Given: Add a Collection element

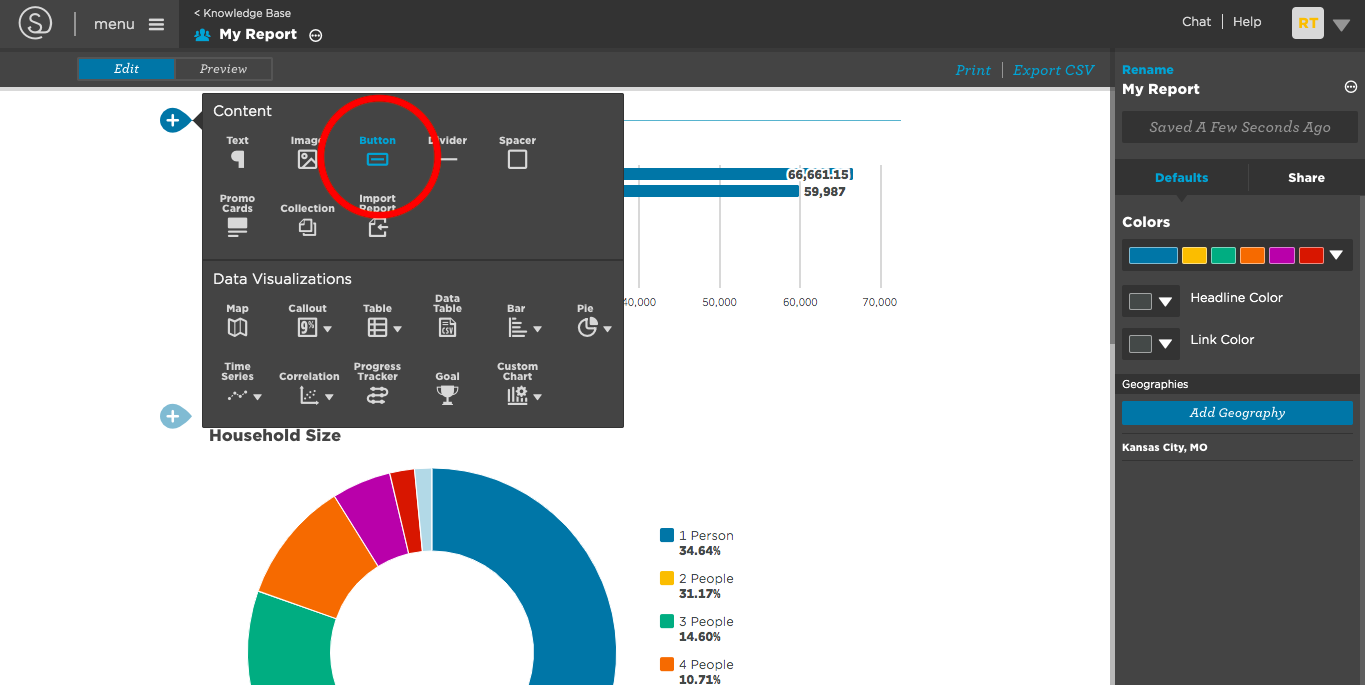Looking at the screenshot, I should (x=307, y=220).
